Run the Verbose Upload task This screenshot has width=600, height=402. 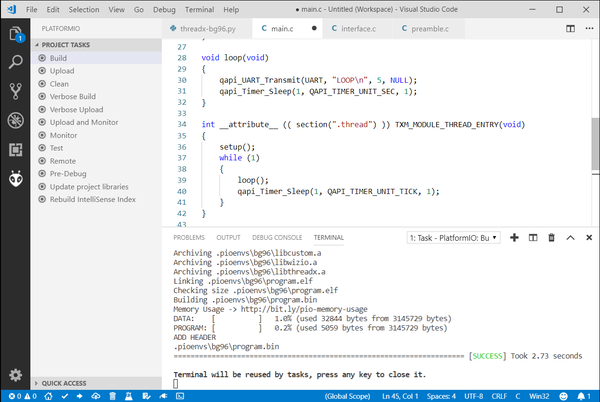[96, 109]
